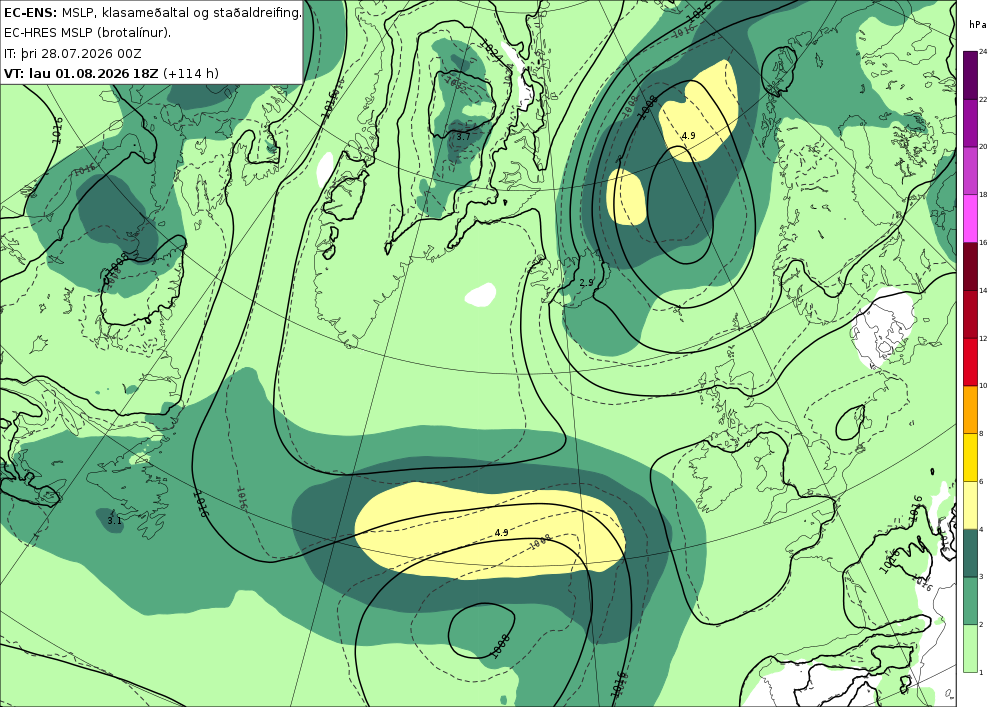Pick the orchid 18–20 hPa legend segment
This screenshot has height=707, width=1000.
click(971, 171)
